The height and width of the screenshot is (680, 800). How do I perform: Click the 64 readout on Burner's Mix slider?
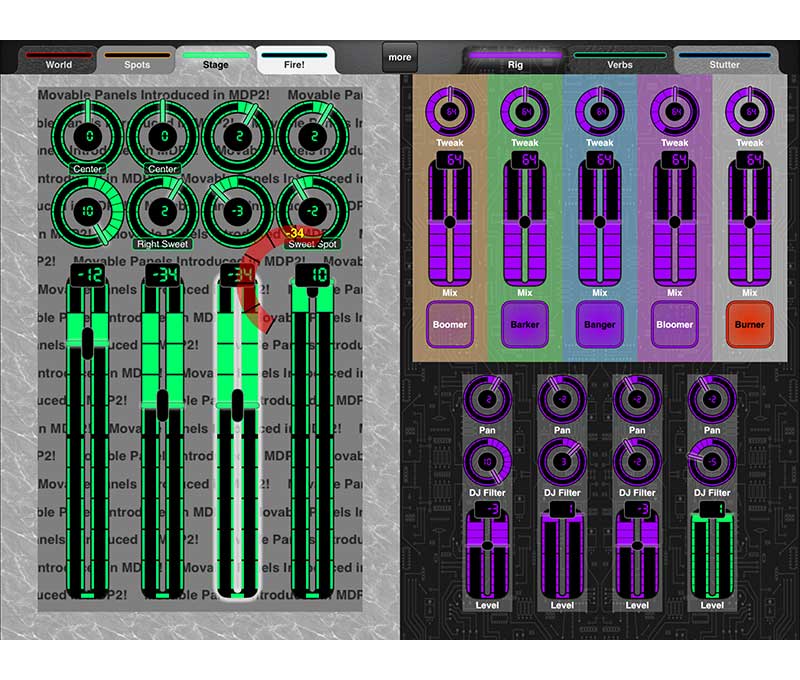[x=749, y=160]
